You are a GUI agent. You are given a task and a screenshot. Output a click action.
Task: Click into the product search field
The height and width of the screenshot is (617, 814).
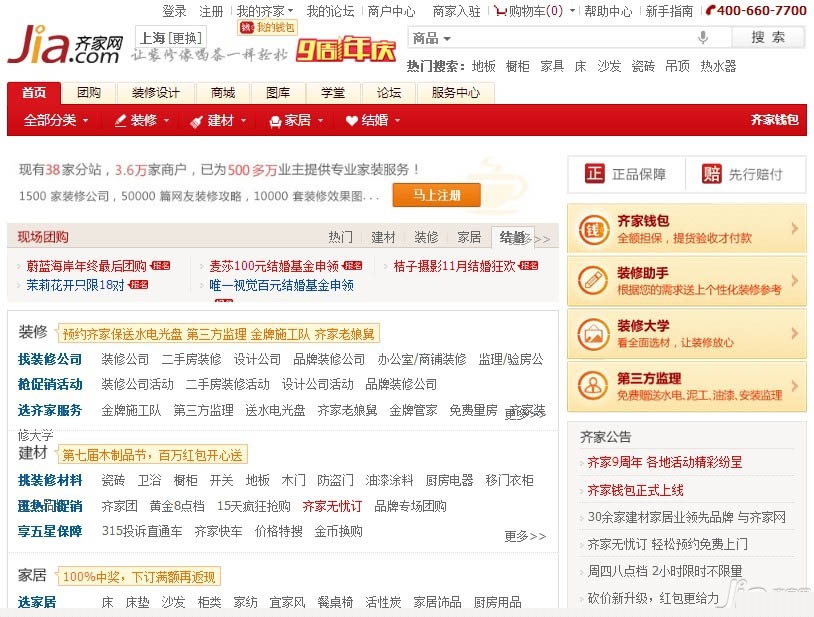point(571,38)
